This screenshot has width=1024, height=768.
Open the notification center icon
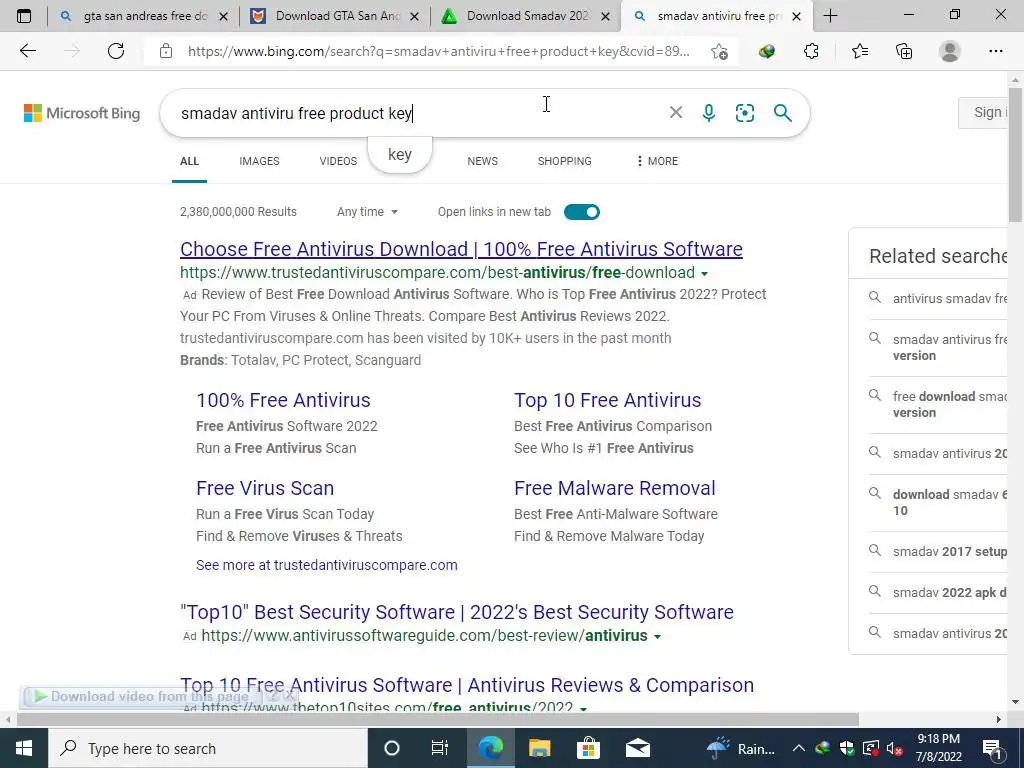pyautogui.click(x=993, y=749)
